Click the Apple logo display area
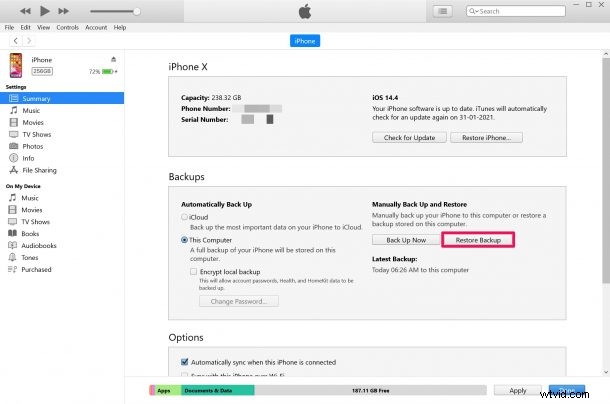 pos(305,11)
